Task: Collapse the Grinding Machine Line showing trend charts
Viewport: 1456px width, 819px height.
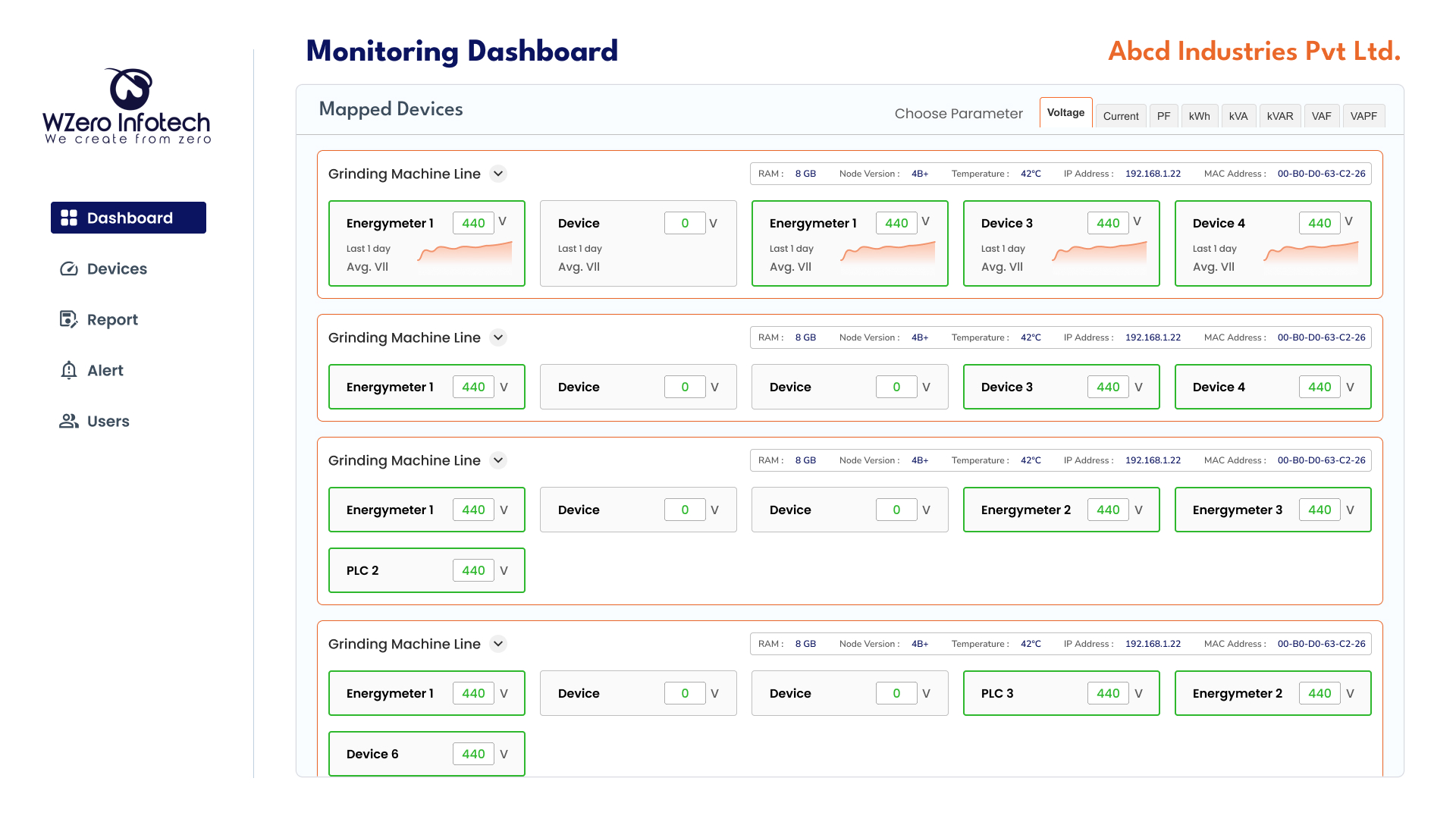Action: point(498,174)
